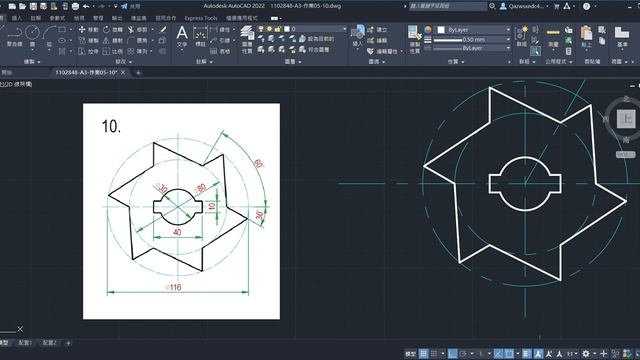Expand the Layers panel title
Viewport: 640px width, 360px height.
[292, 62]
